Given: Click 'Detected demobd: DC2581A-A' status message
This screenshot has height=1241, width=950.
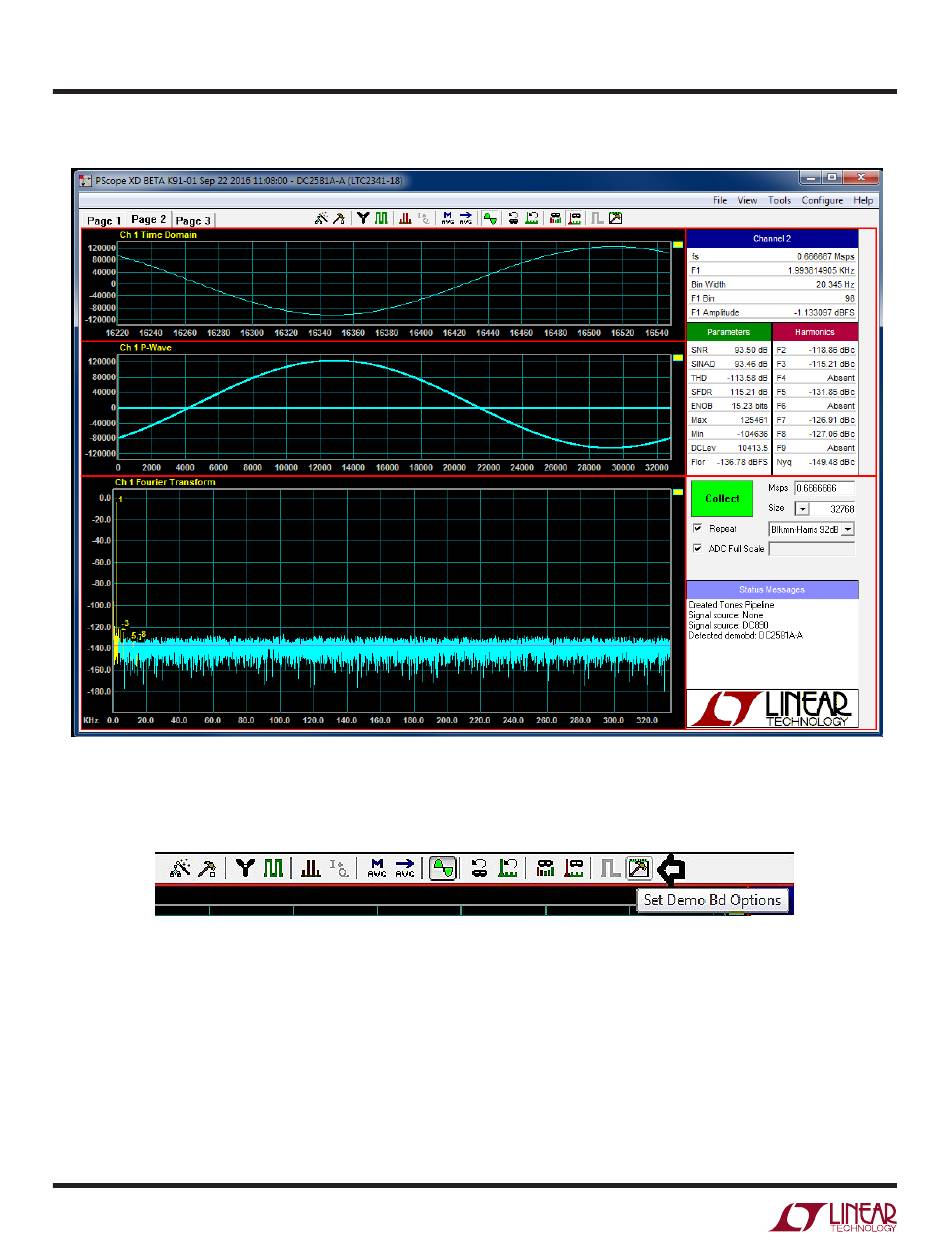Looking at the screenshot, I should [x=746, y=636].
